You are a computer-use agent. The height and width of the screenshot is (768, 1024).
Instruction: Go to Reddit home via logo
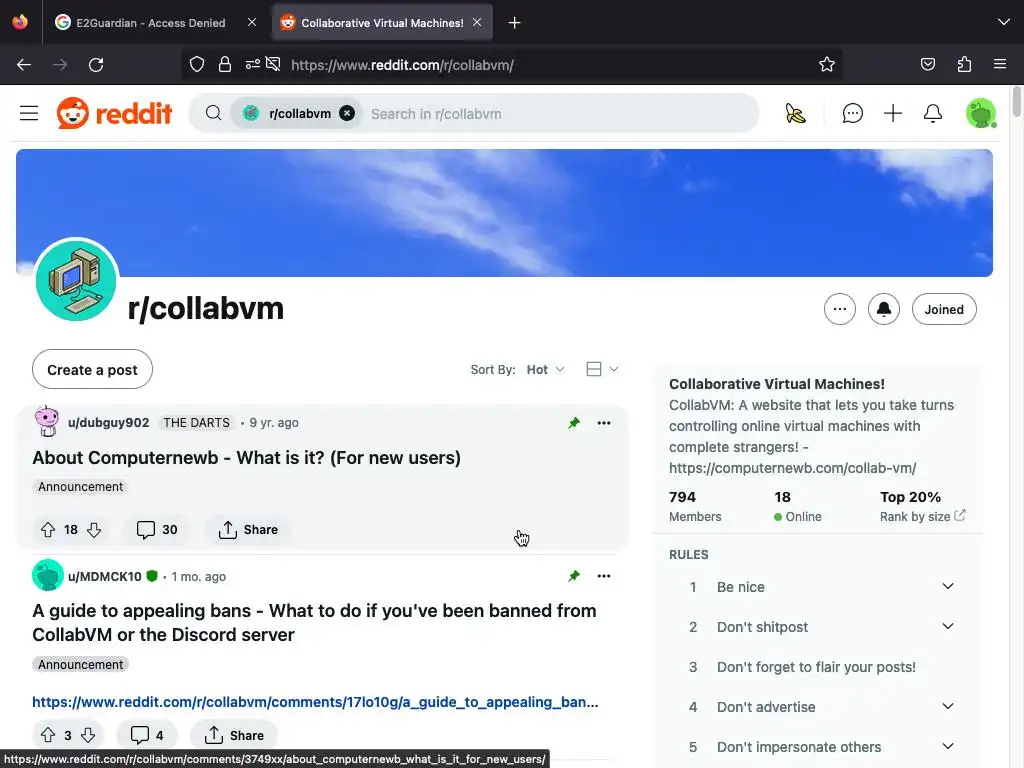pos(114,114)
